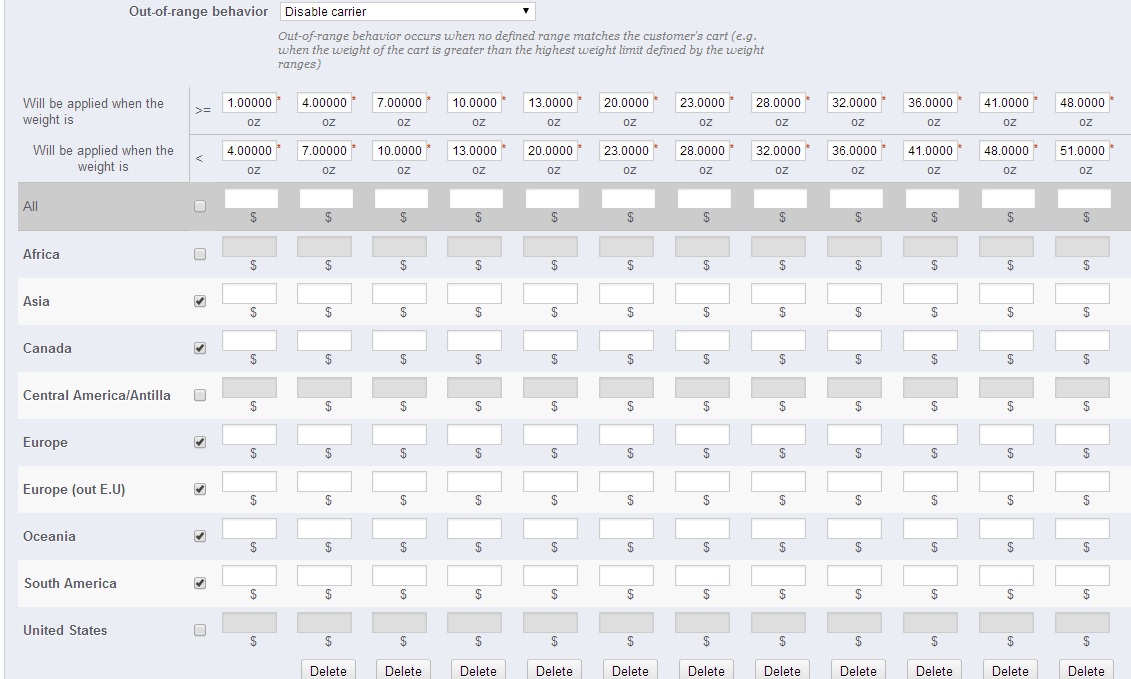
Task: Edit the lower weight bound 48.0000 field
Action: pyautogui.click(x=1082, y=102)
